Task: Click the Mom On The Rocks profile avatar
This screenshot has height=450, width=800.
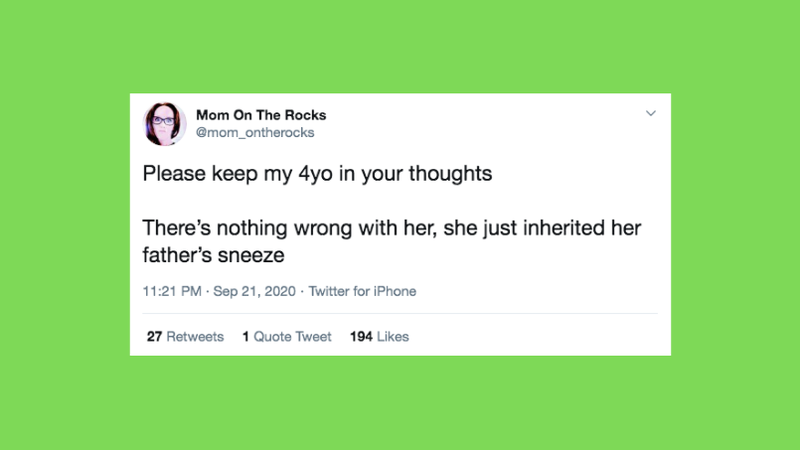Action: coord(165,124)
